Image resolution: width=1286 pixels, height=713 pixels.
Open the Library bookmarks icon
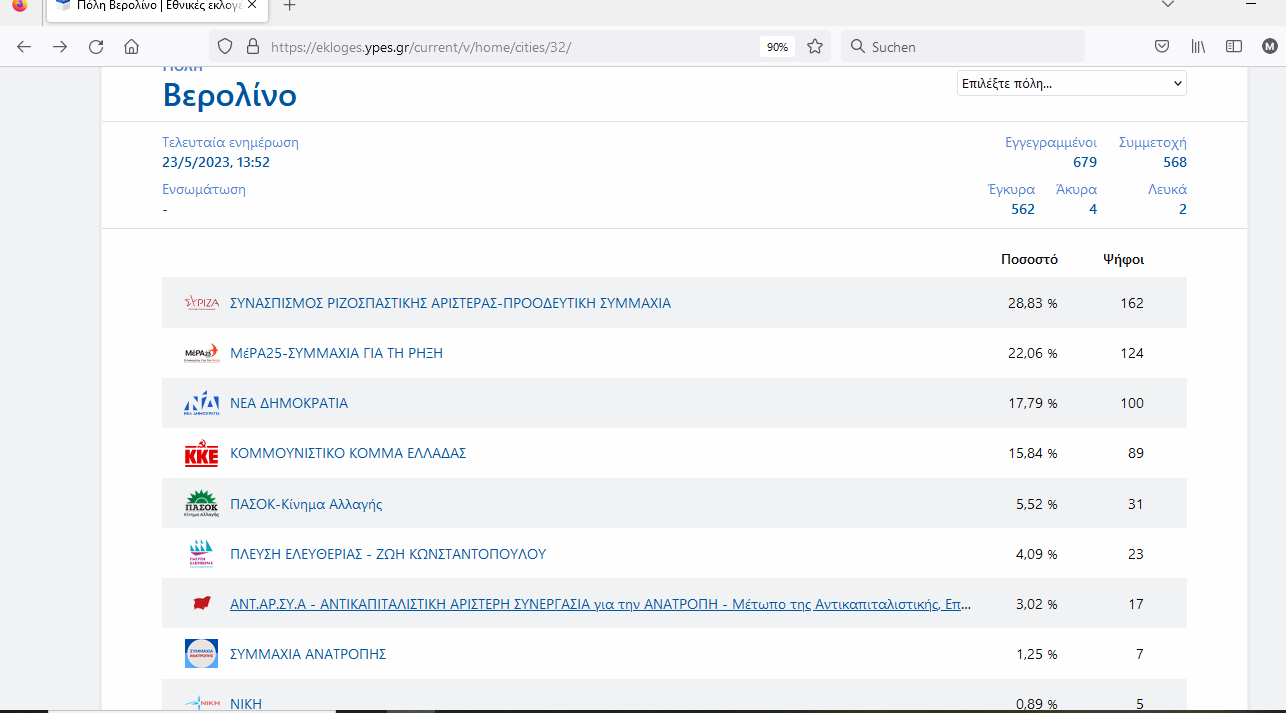point(1198,46)
